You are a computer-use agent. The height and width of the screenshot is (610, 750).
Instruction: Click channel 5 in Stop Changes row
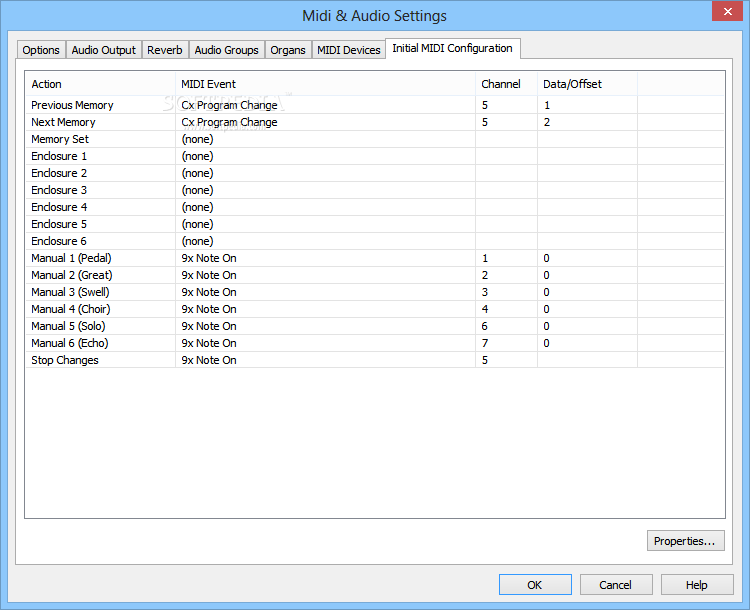click(x=485, y=360)
